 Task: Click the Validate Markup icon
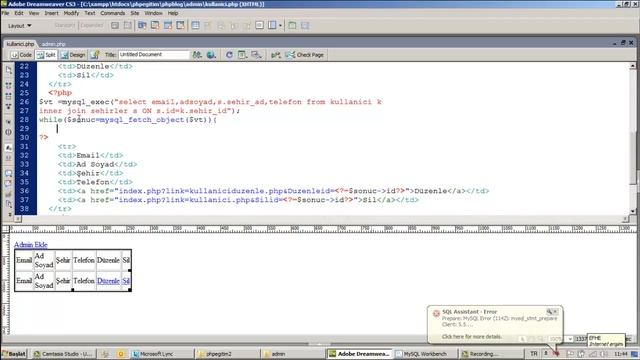click(x=276, y=55)
